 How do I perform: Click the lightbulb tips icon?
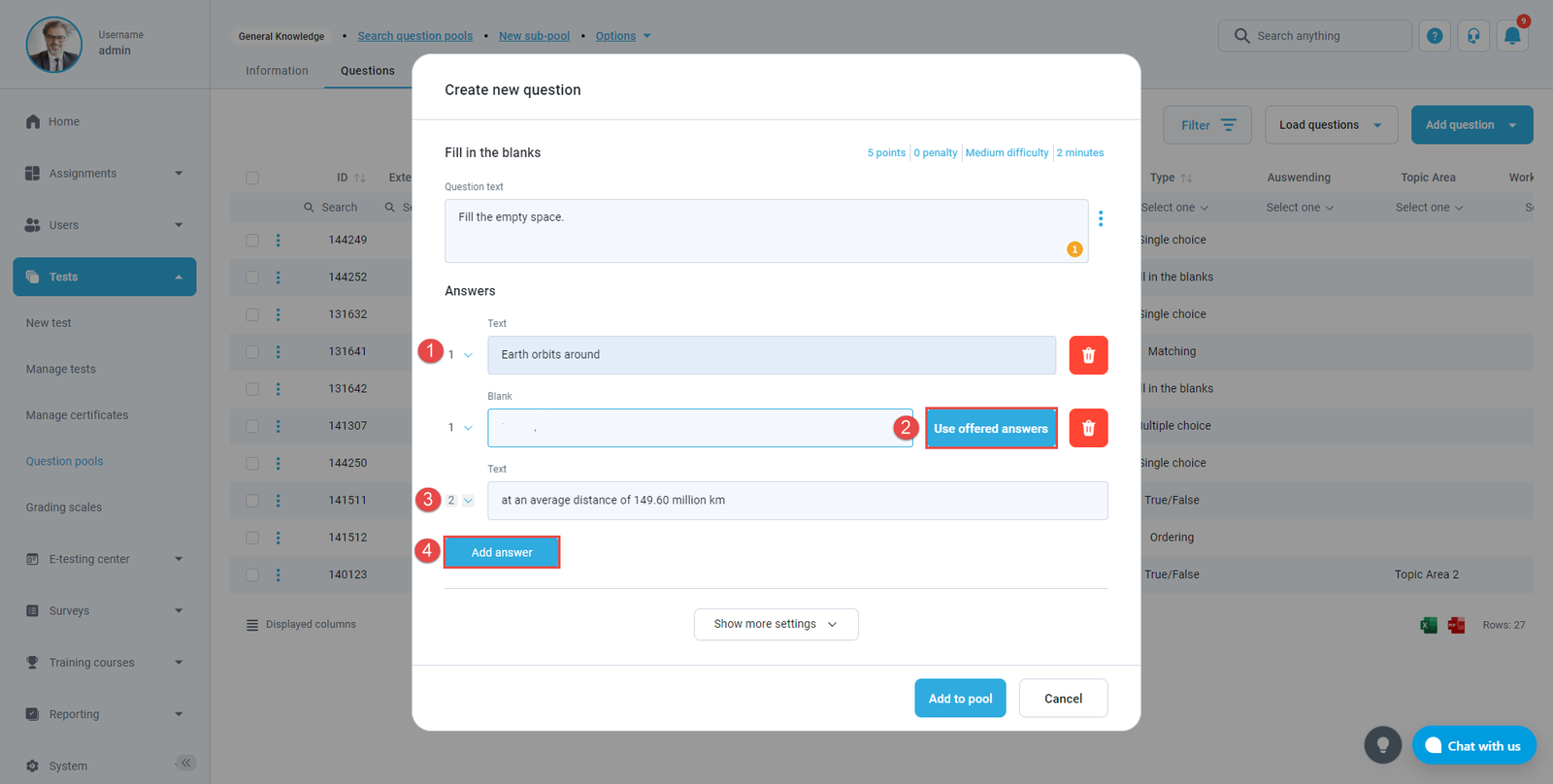point(1382,745)
